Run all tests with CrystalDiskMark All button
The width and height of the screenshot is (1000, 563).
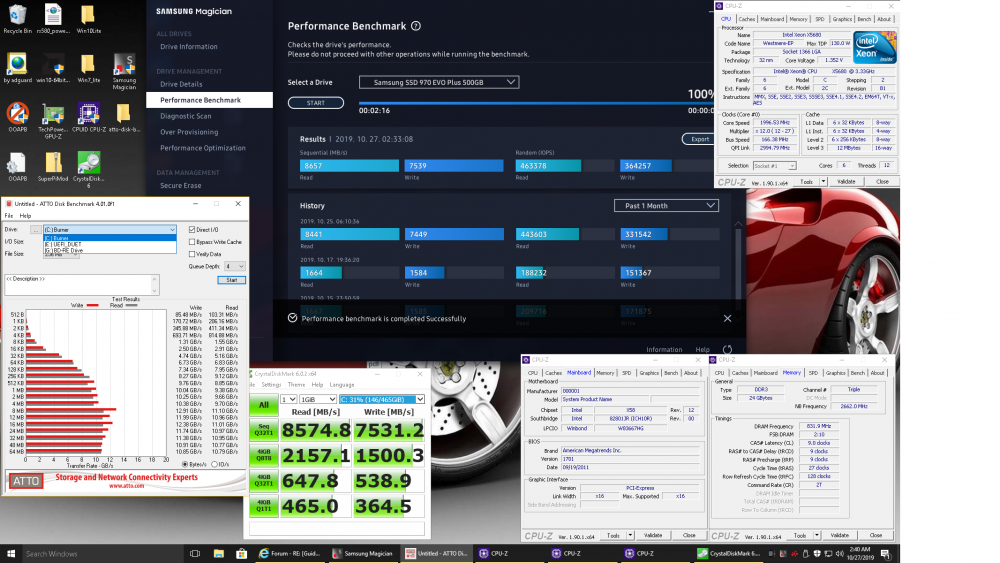263,406
